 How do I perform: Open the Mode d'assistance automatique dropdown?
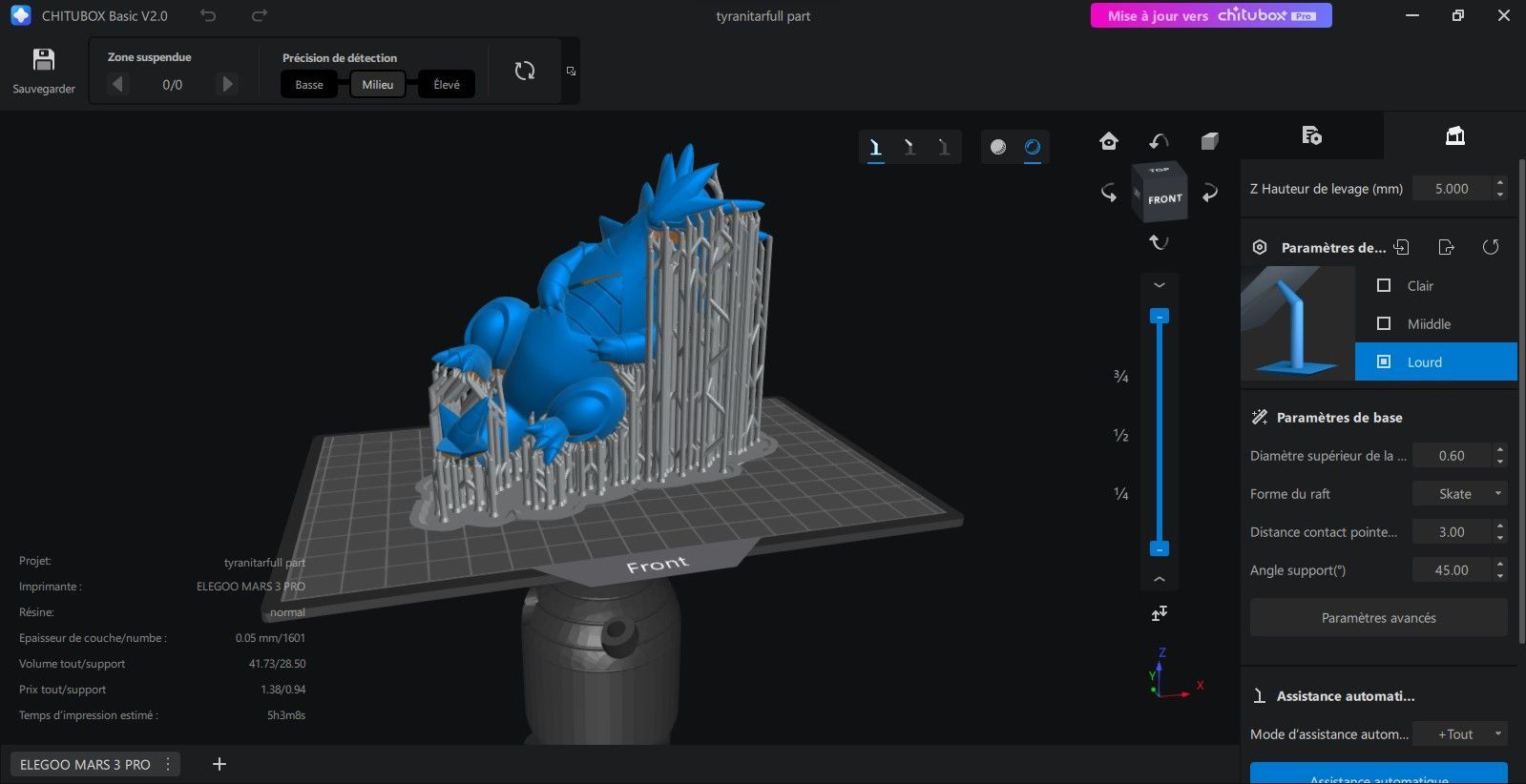click(1460, 734)
